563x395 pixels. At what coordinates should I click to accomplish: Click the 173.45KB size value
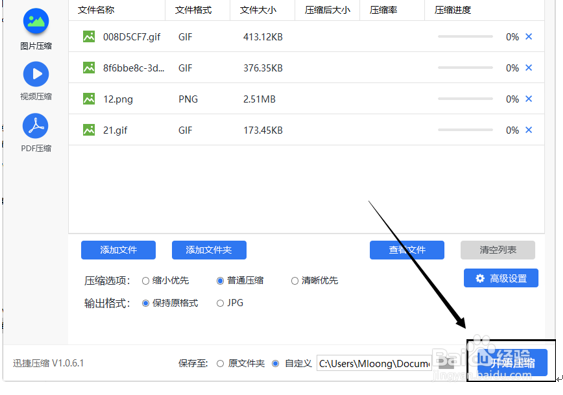pyautogui.click(x=263, y=130)
